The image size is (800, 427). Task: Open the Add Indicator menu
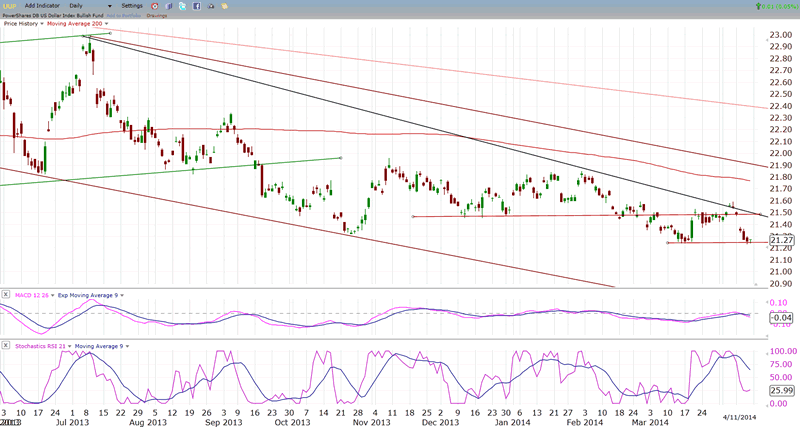[x=43, y=6]
